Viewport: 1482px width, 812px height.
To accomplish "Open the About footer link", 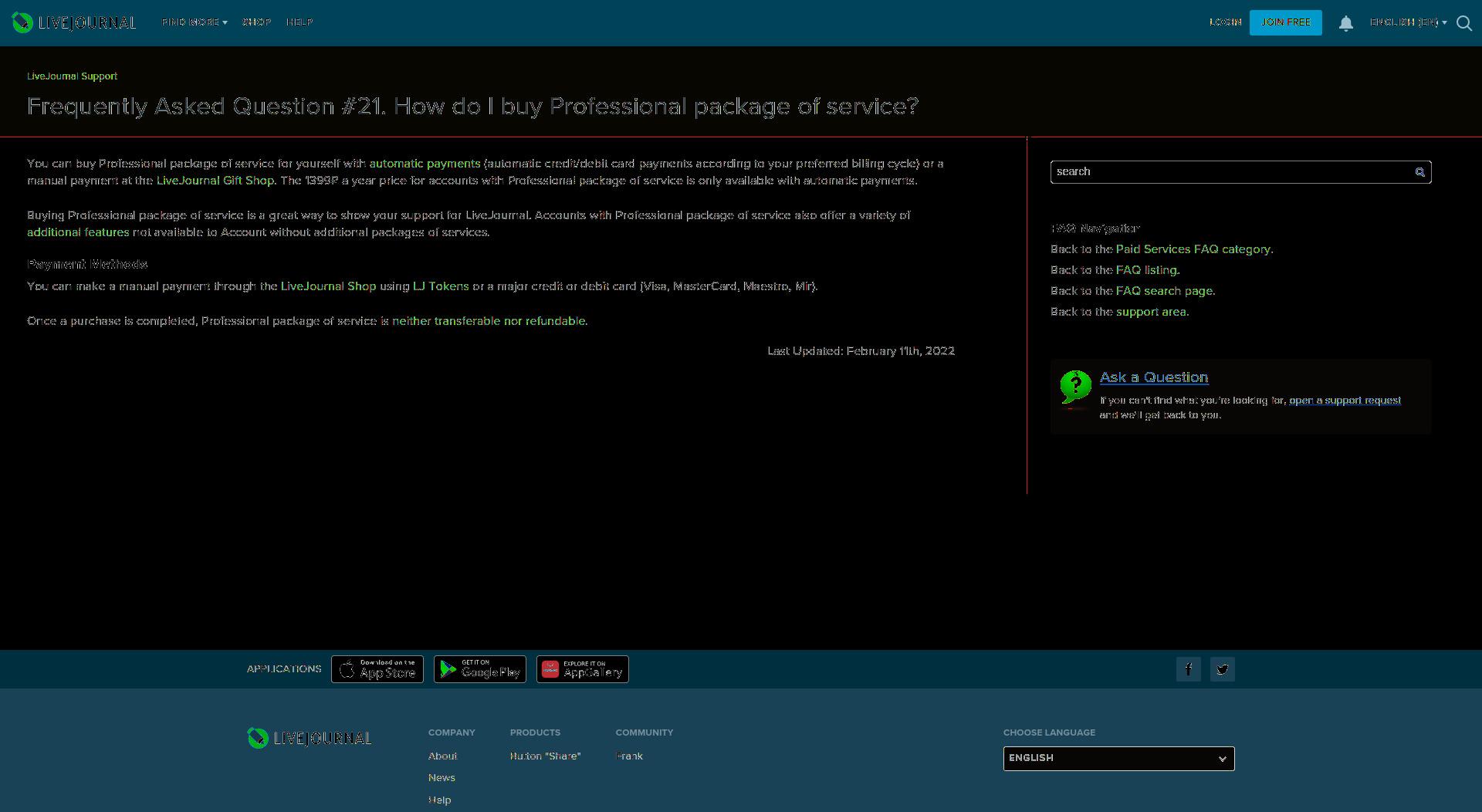I will click(x=442, y=756).
